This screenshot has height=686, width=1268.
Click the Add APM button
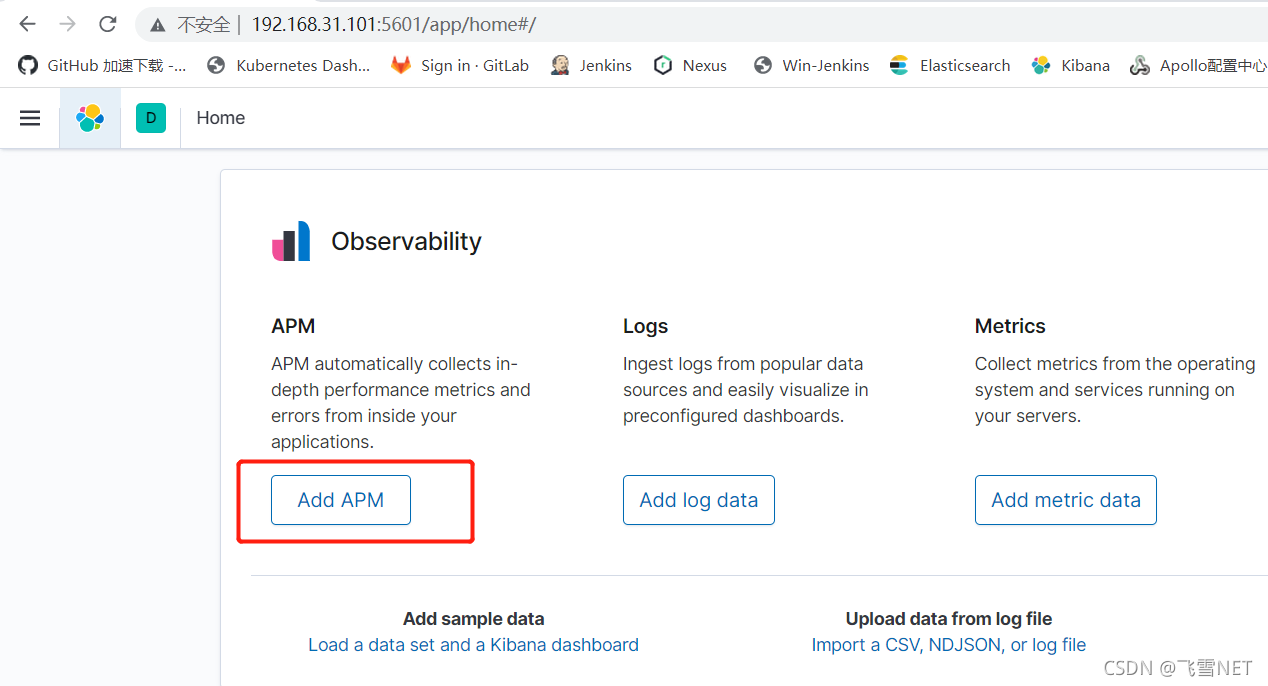tap(340, 499)
